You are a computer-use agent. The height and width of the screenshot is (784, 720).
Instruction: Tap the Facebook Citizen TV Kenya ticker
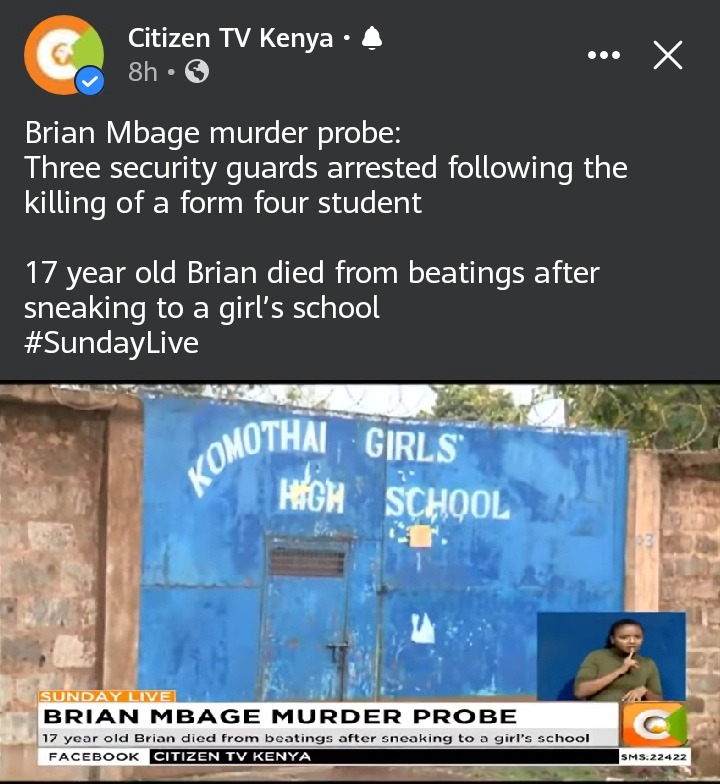(x=329, y=756)
